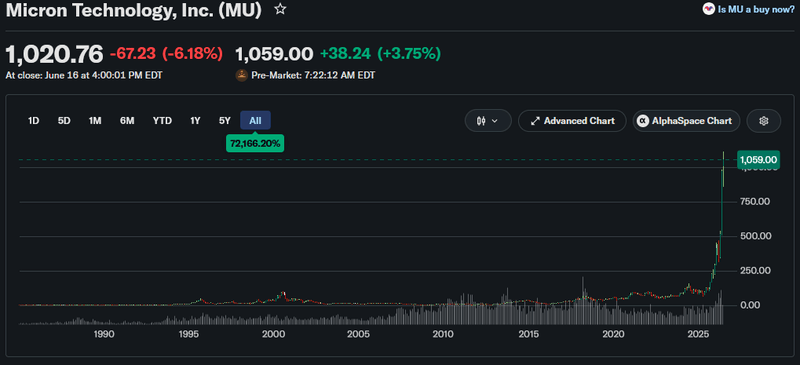Viewport: 800px width, 365px height.
Task: Select the 1Y time range
Action: click(195, 121)
